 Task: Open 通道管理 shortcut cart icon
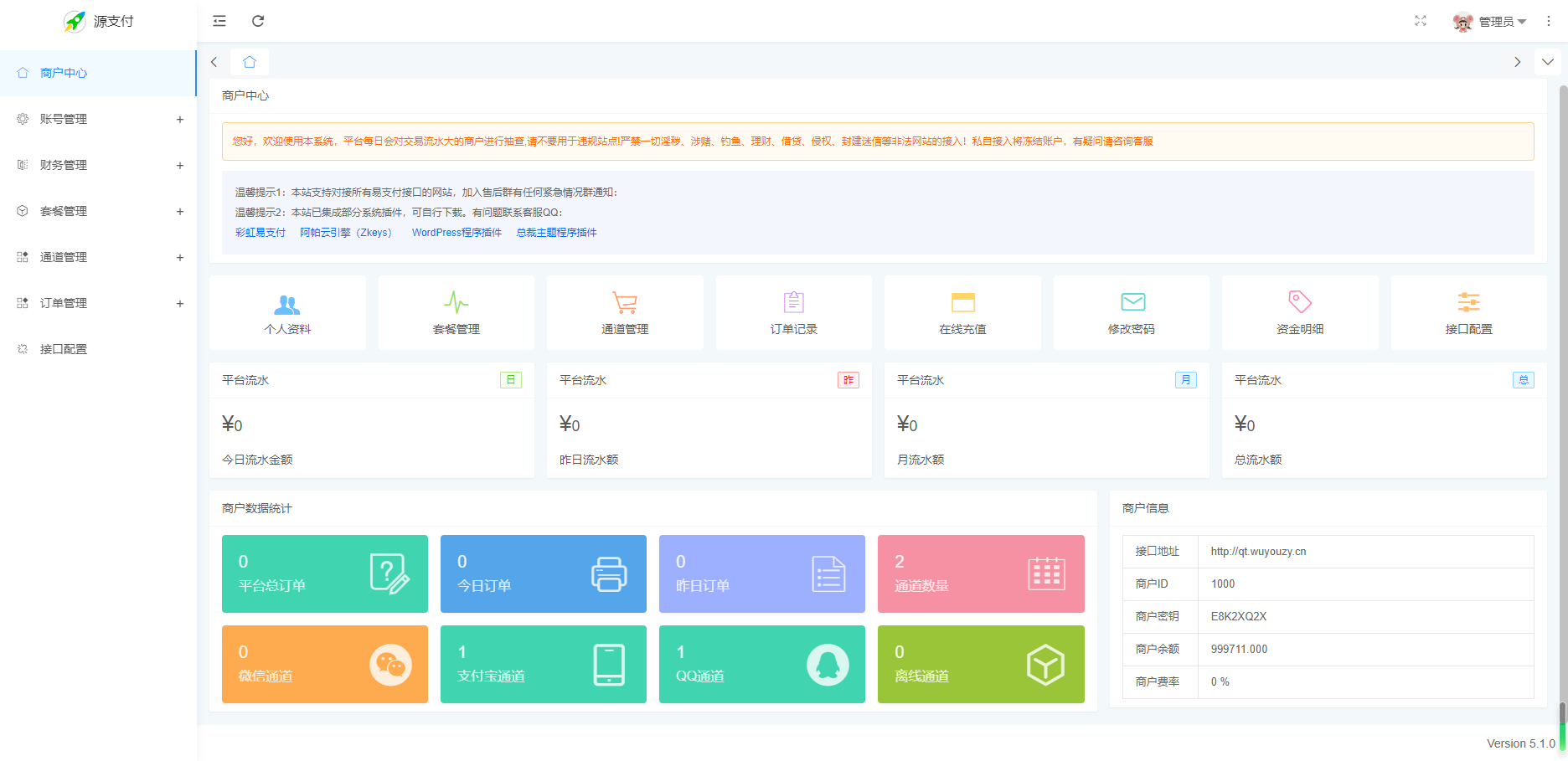625,302
